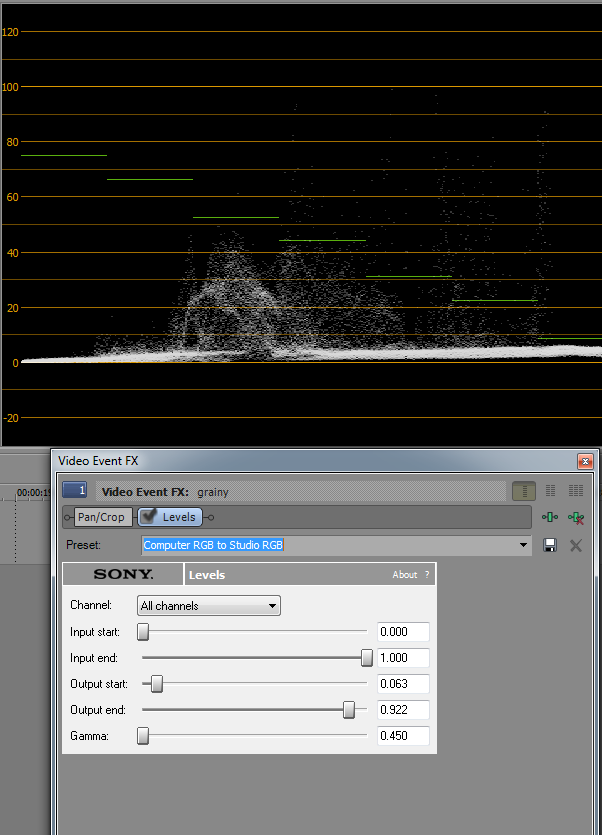Select the Levels effect in chain
602x835 pixels.
tap(179, 517)
